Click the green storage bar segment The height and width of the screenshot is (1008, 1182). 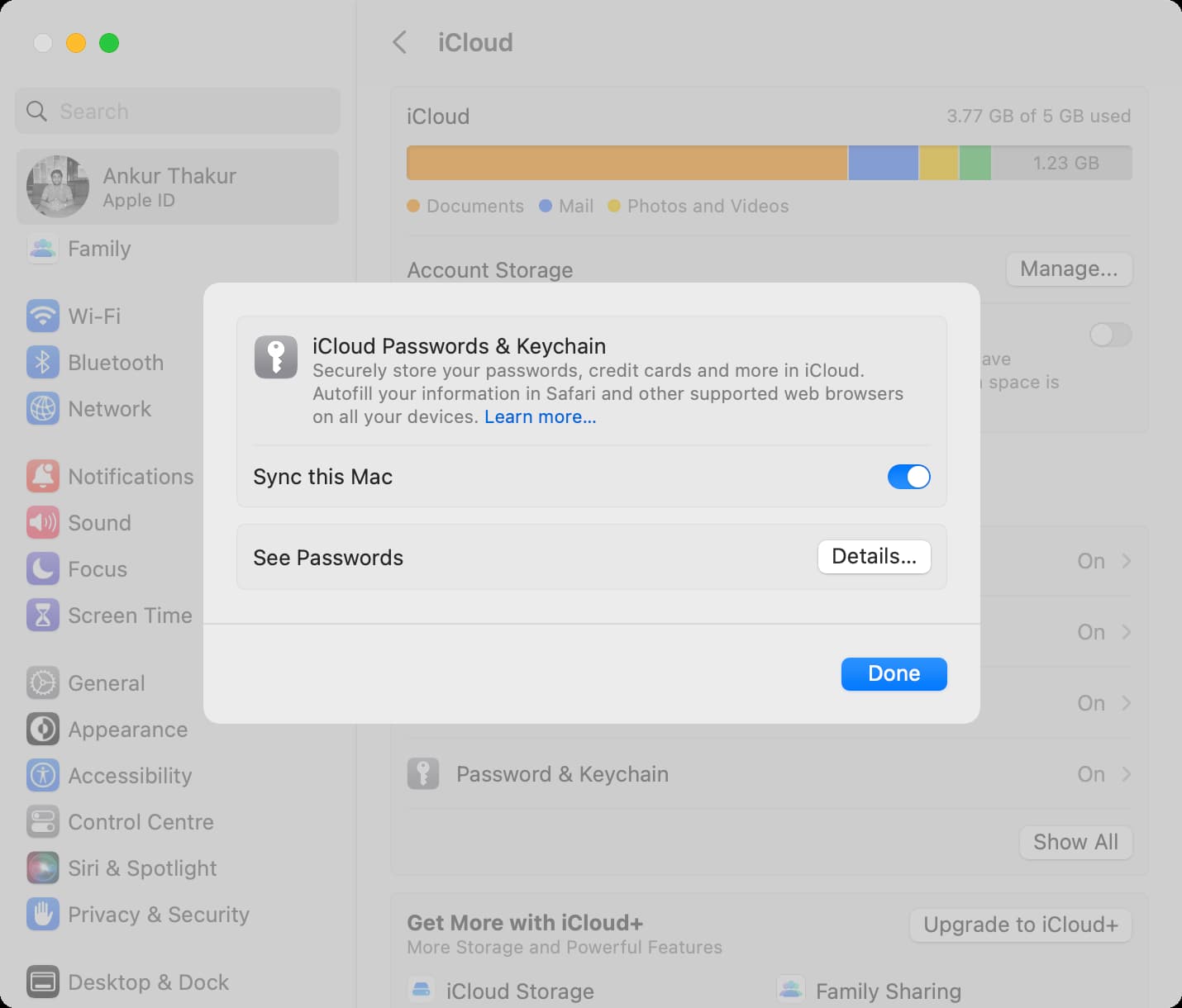click(x=975, y=163)
